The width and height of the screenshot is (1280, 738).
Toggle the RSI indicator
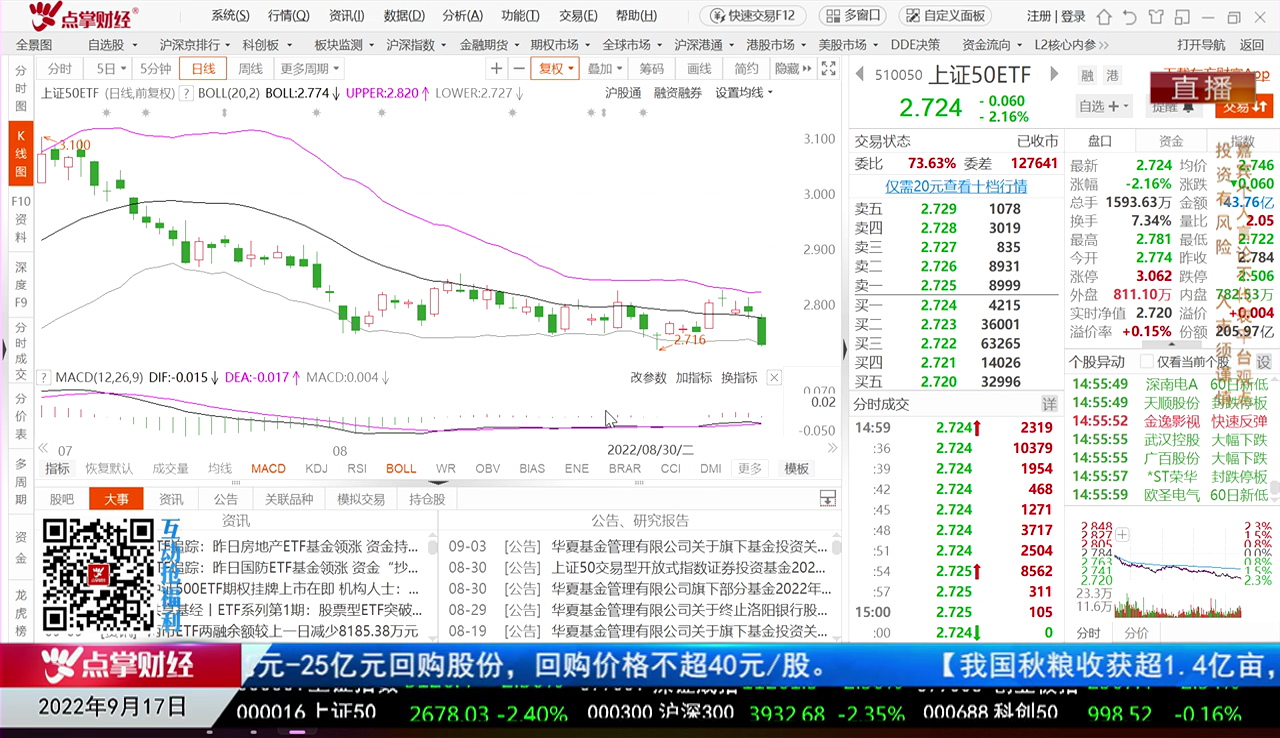pyautogui.click(x=357, y=468)
